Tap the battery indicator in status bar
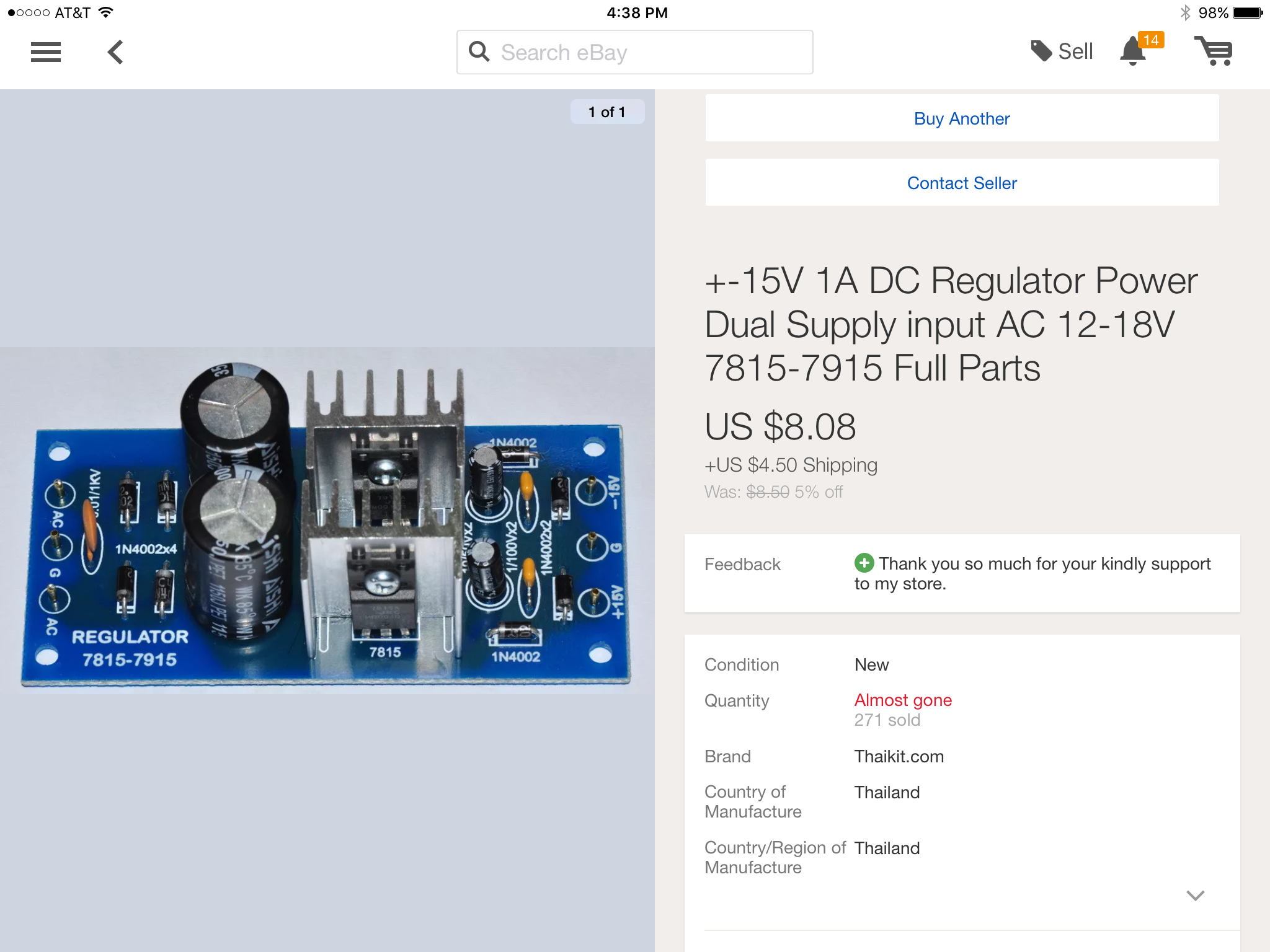 1248,12
